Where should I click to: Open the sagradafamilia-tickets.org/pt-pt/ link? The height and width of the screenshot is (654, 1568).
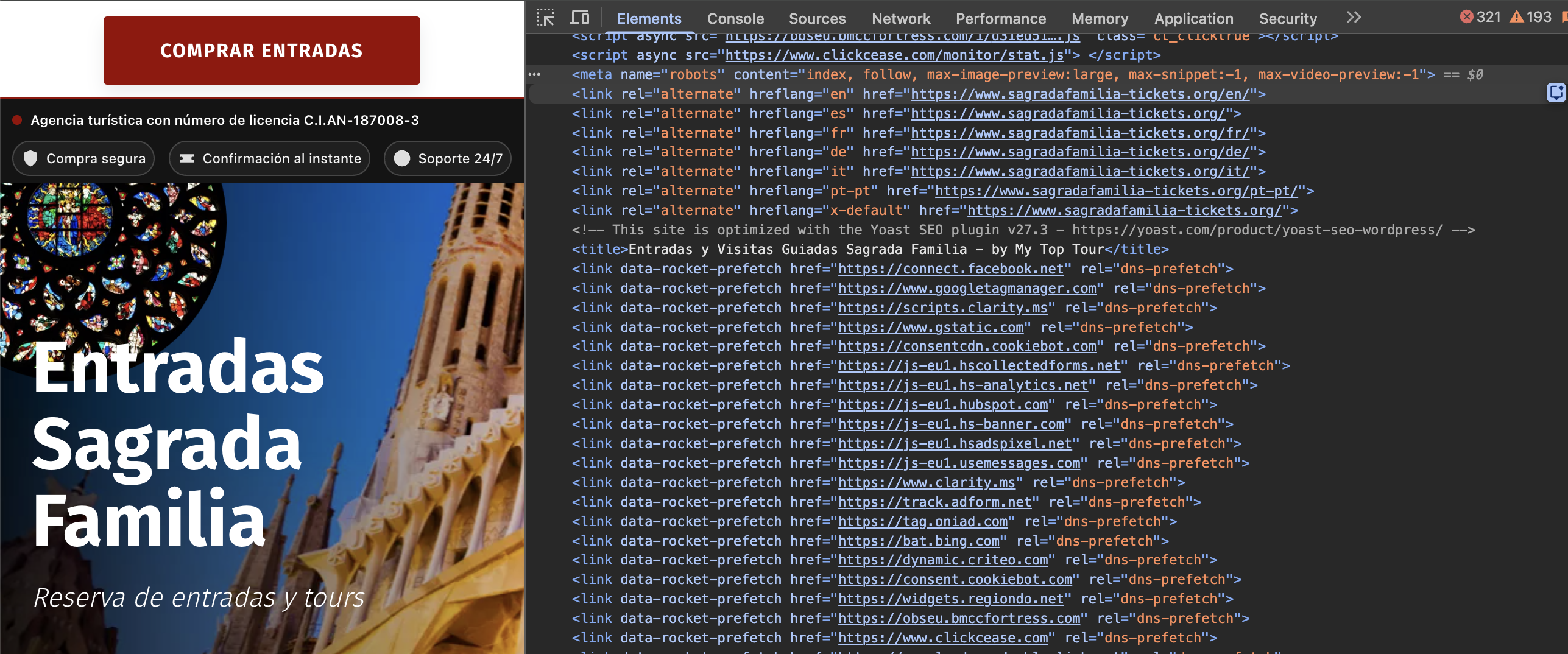click(x=1117, y=191)
